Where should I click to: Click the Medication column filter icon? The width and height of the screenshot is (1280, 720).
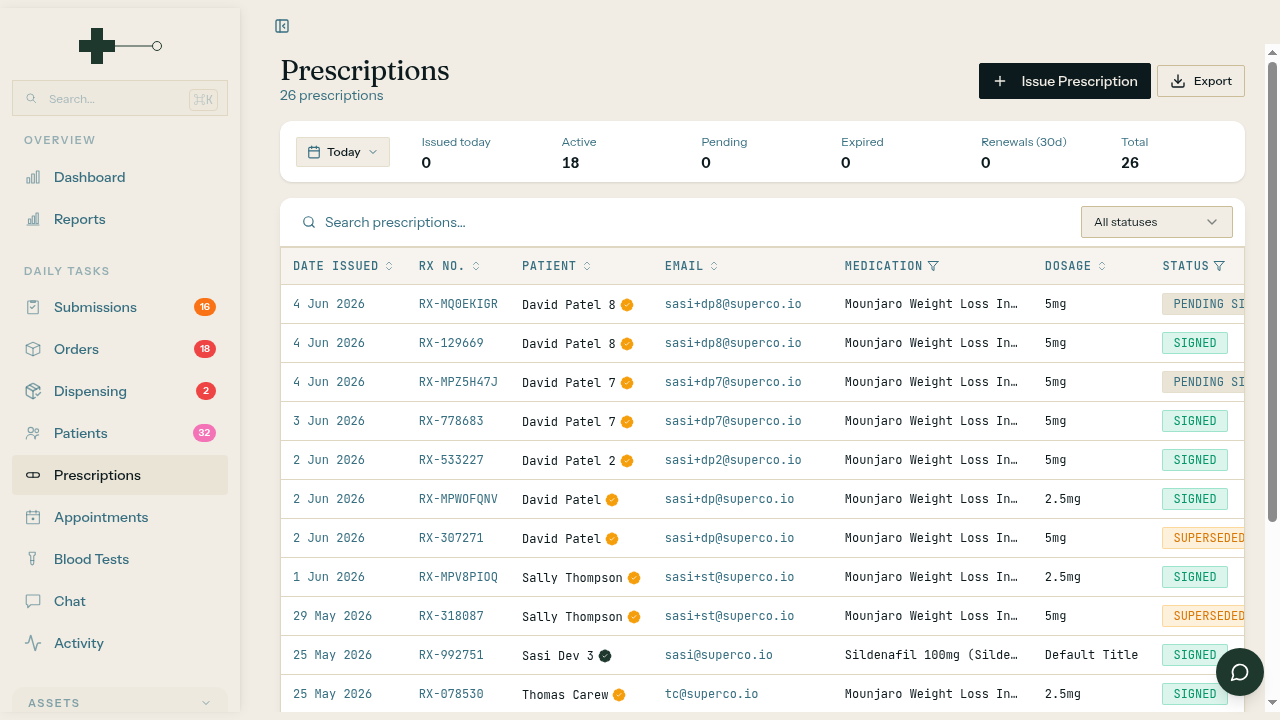933,266
